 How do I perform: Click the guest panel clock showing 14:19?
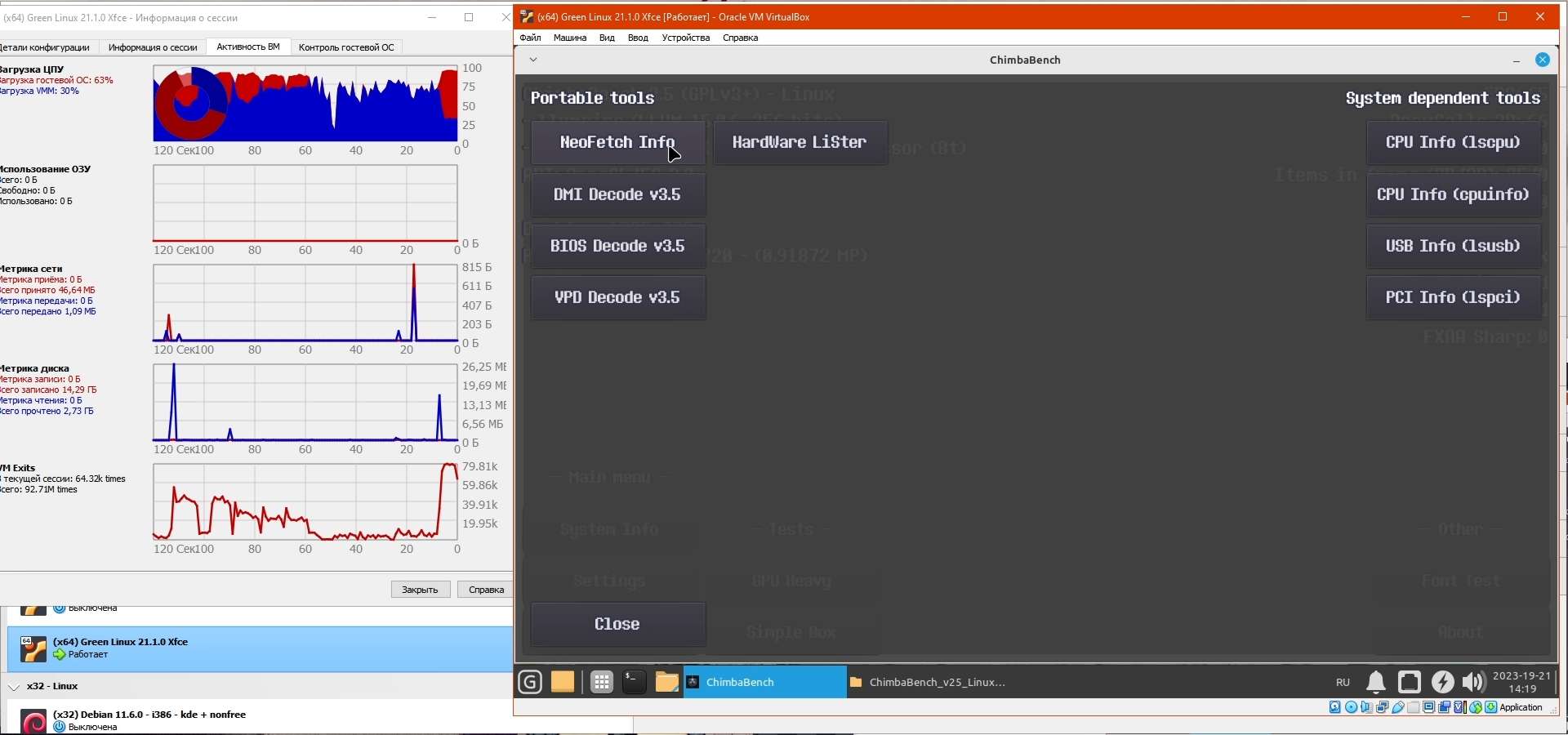1521,682
